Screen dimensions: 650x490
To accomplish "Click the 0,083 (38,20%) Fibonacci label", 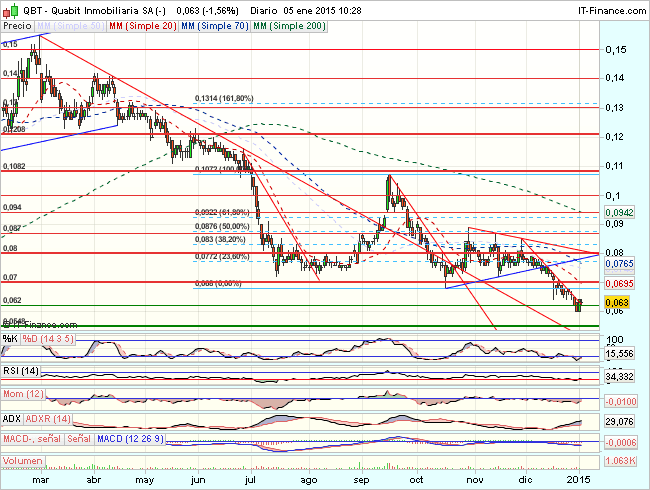I will 220,239.
